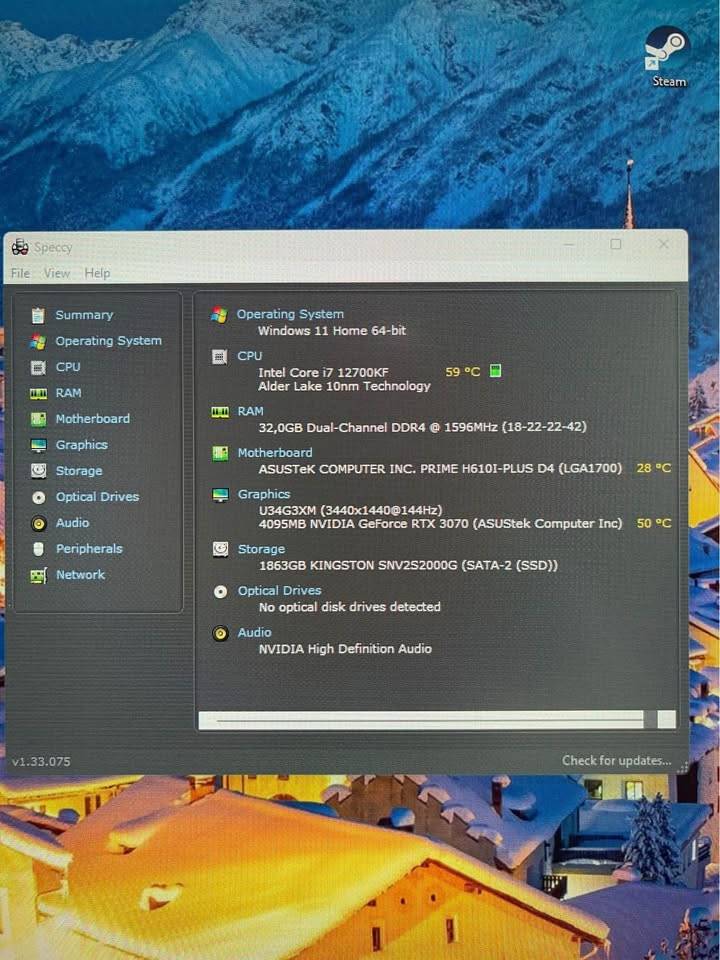Click the Peripherals mouse icon in sidebar
720x960 pixels.
click(x=38, y=549)
